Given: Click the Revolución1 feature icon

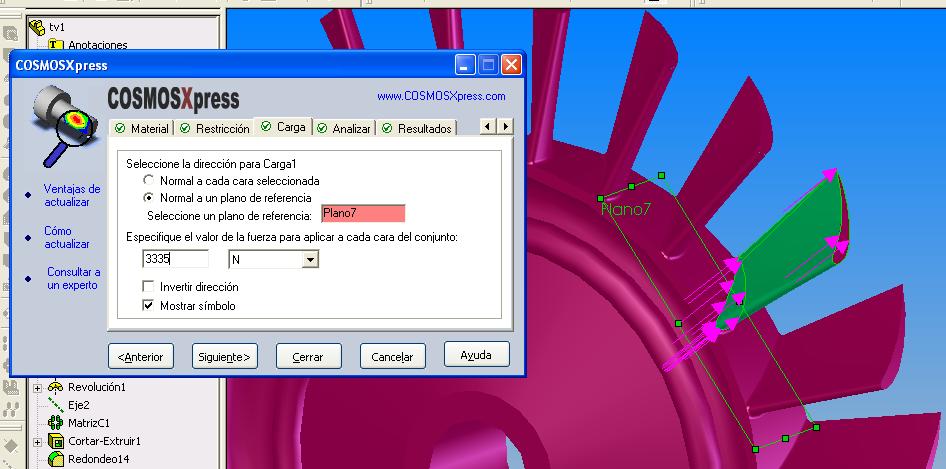Looking at the screenshot, I should point(56,387).
